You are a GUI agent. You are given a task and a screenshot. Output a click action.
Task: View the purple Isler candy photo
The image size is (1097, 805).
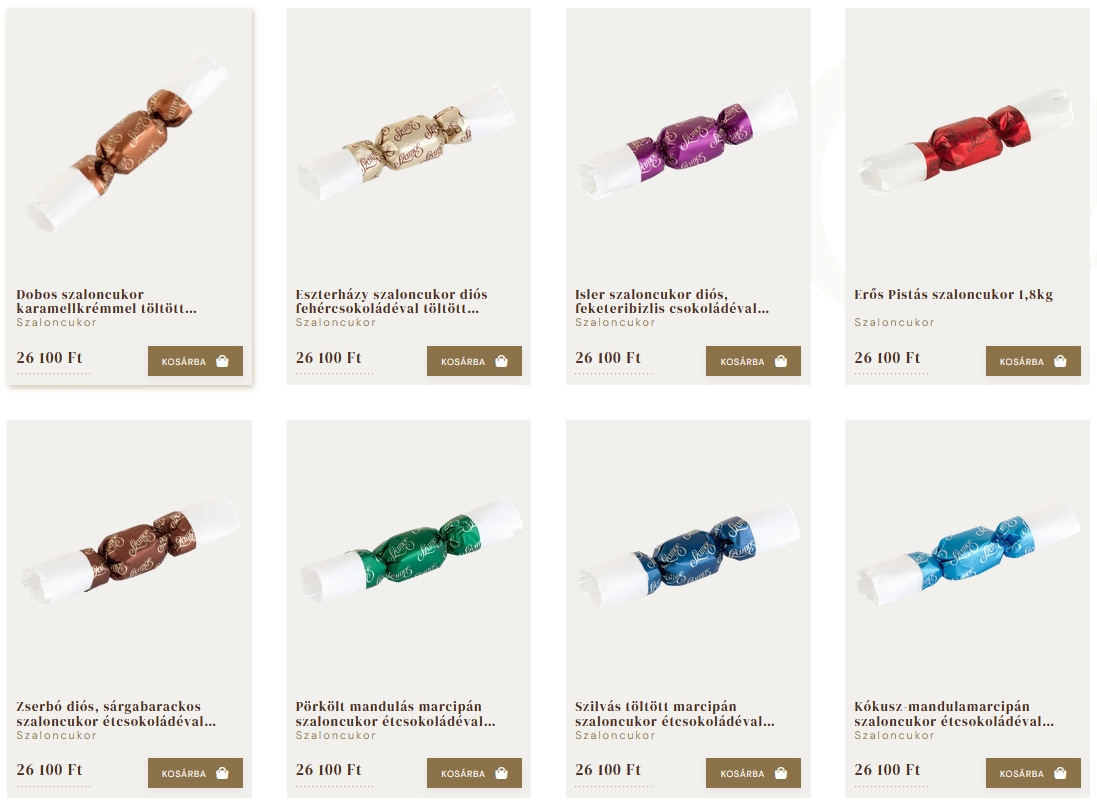click(688, 142)
